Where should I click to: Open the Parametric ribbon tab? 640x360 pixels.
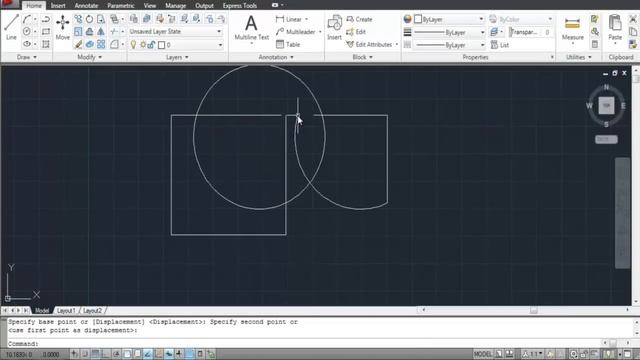tap(120, 6)
